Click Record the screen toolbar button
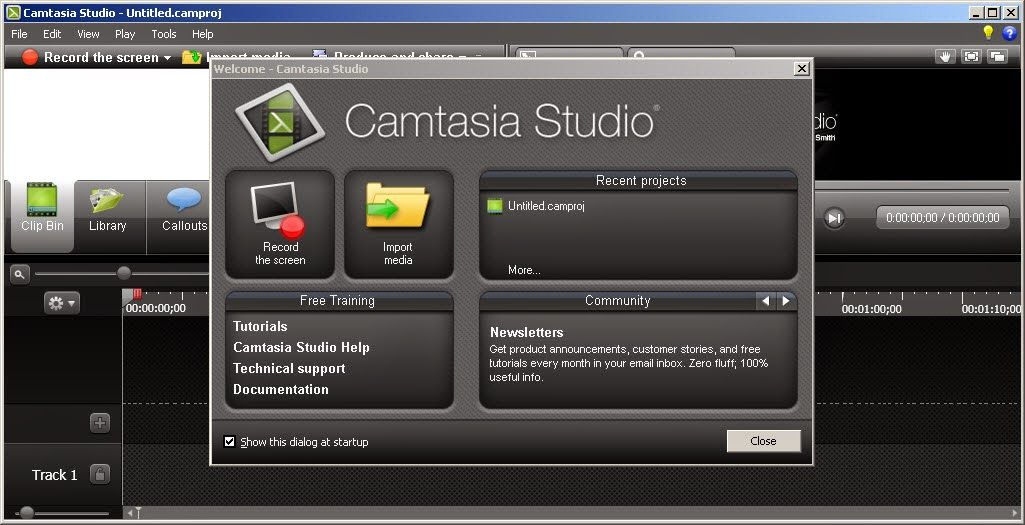 [x=90, y=58]
